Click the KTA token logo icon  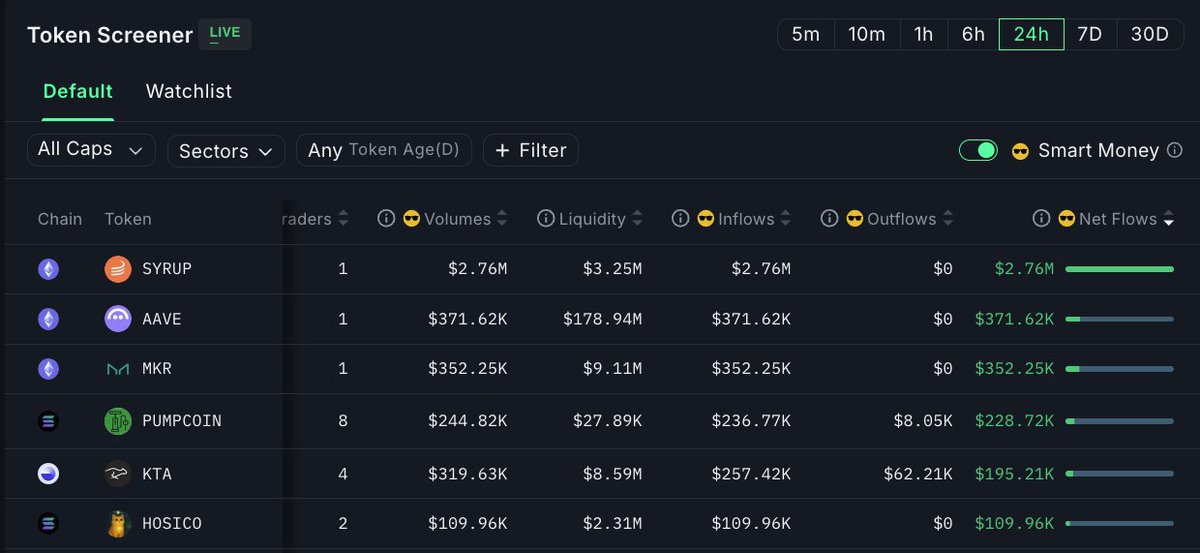(118, 474)
